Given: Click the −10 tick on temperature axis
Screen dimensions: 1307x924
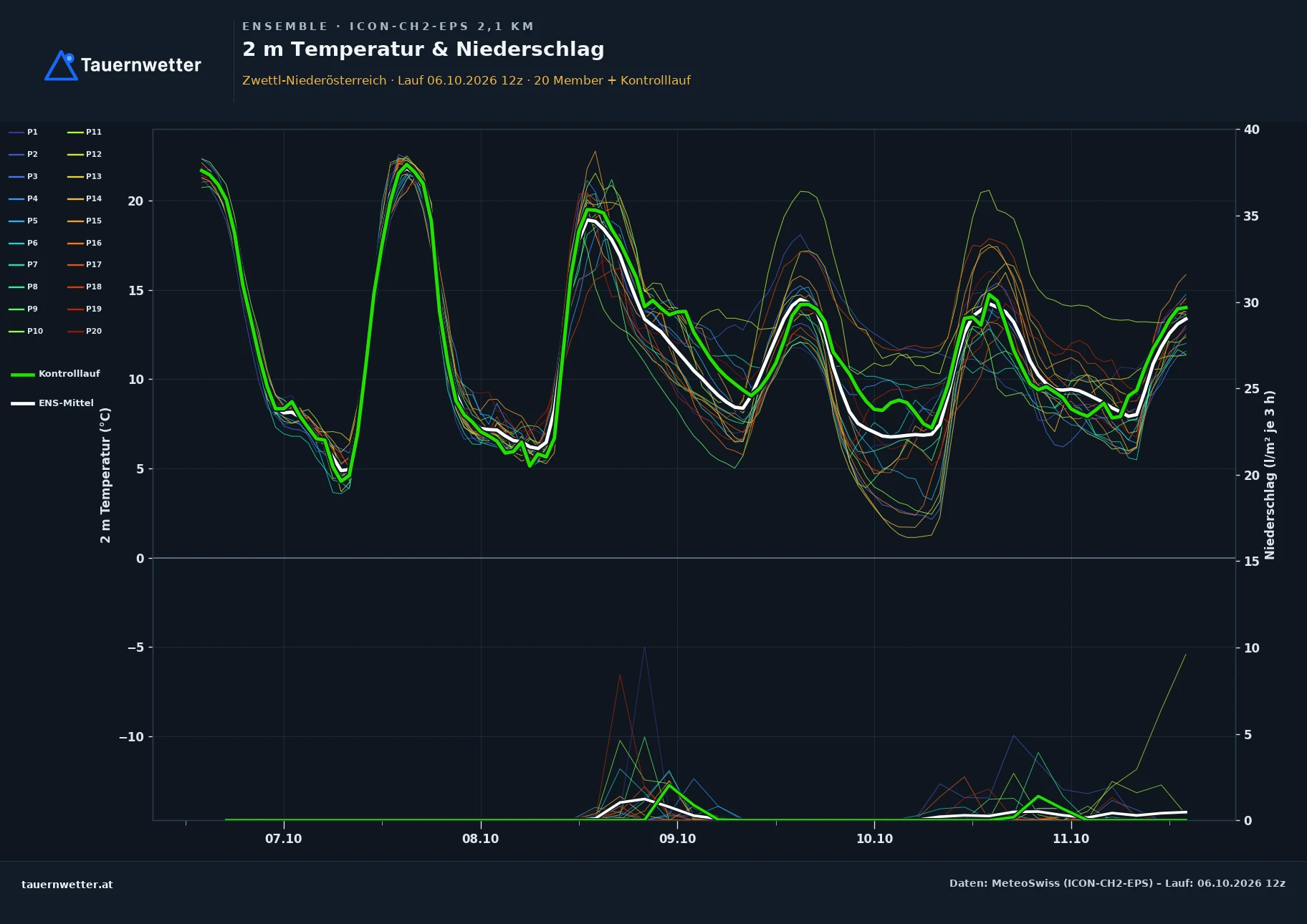Looking at the screenshot, I should click(131, 737).
